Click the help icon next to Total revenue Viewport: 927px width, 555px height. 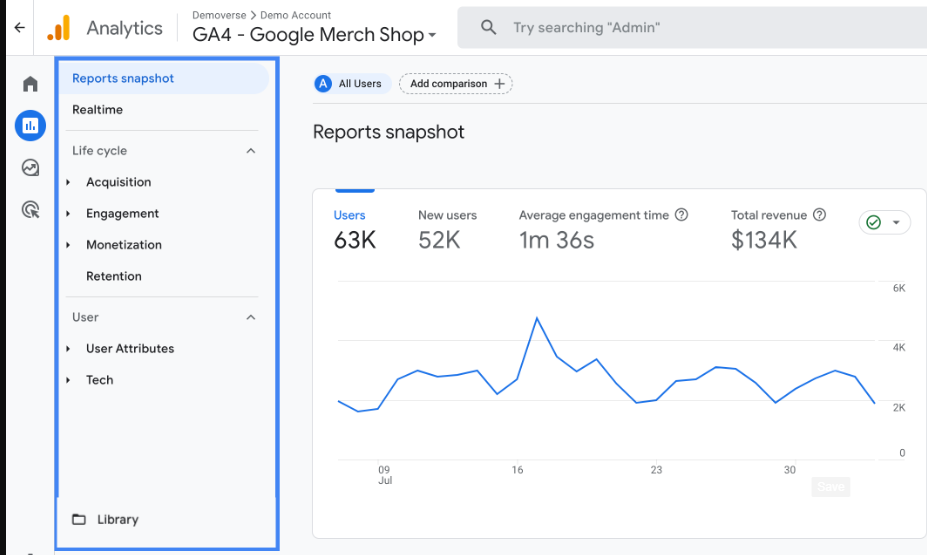tap(819, 215)
